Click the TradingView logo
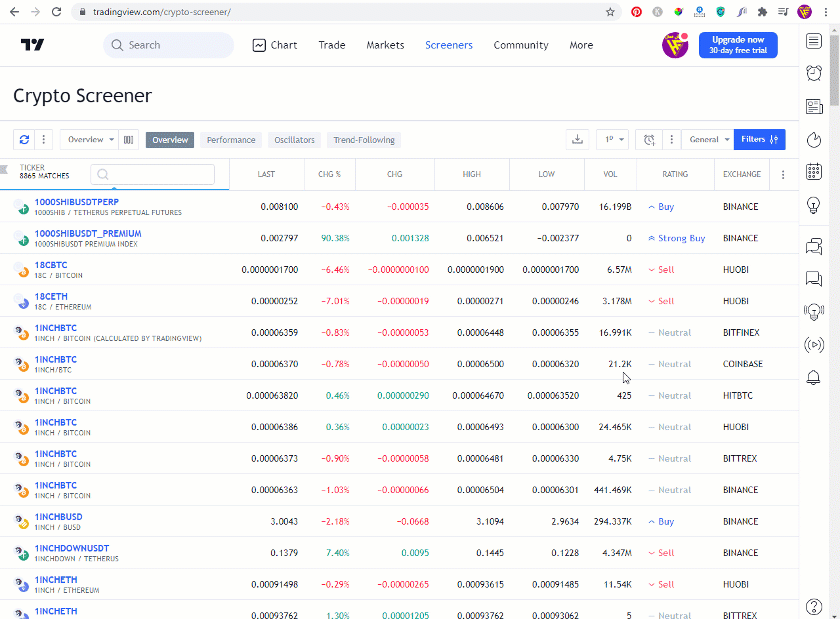This screenshot has width=840, height=619. point(32,45)
